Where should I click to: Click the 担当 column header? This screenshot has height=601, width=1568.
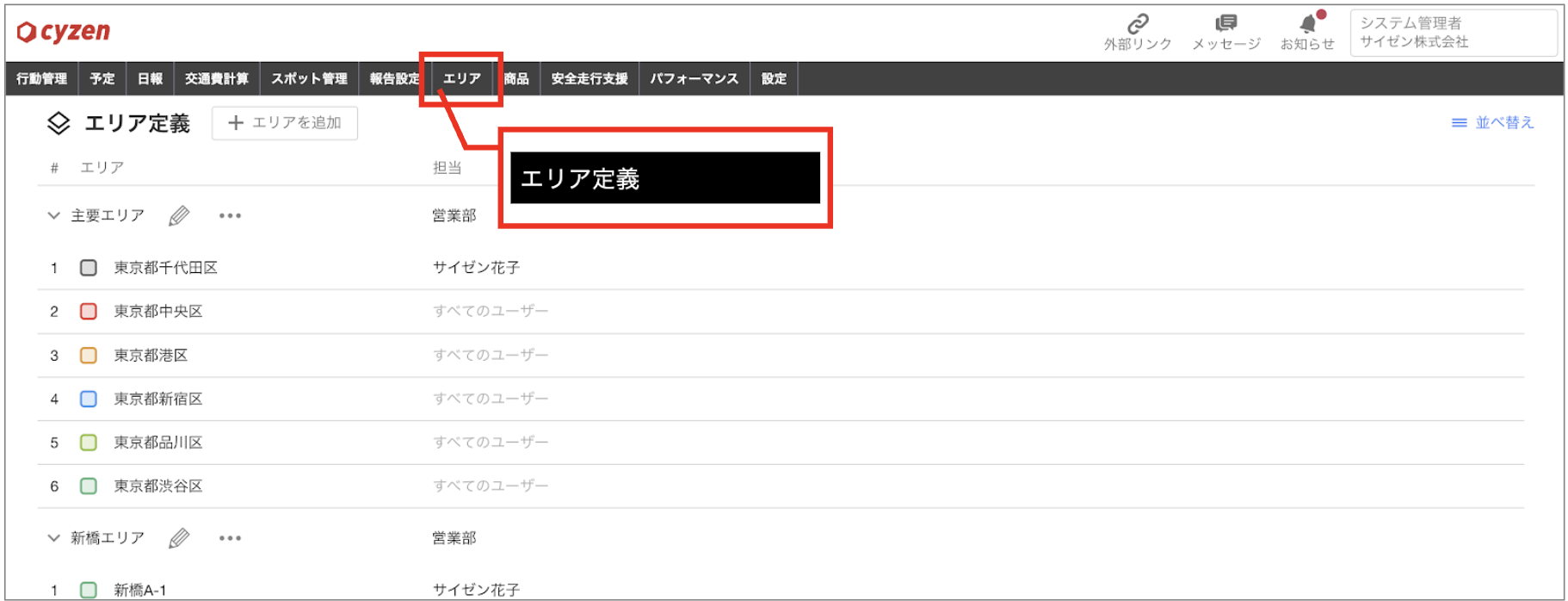tap(447, 168)
